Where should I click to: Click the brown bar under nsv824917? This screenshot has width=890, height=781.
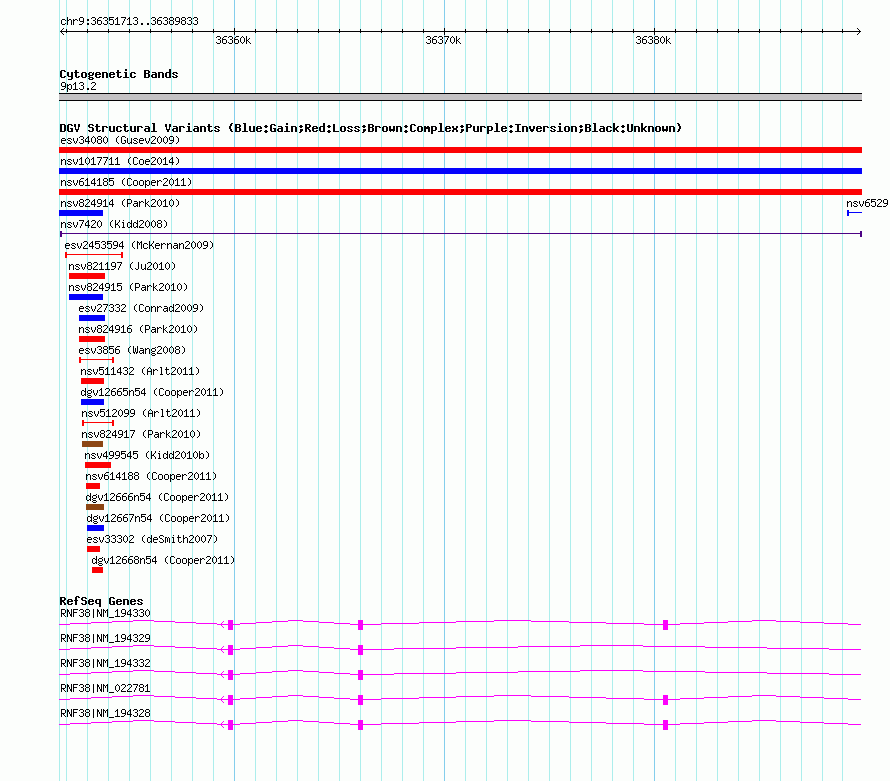tap(93, 444)
